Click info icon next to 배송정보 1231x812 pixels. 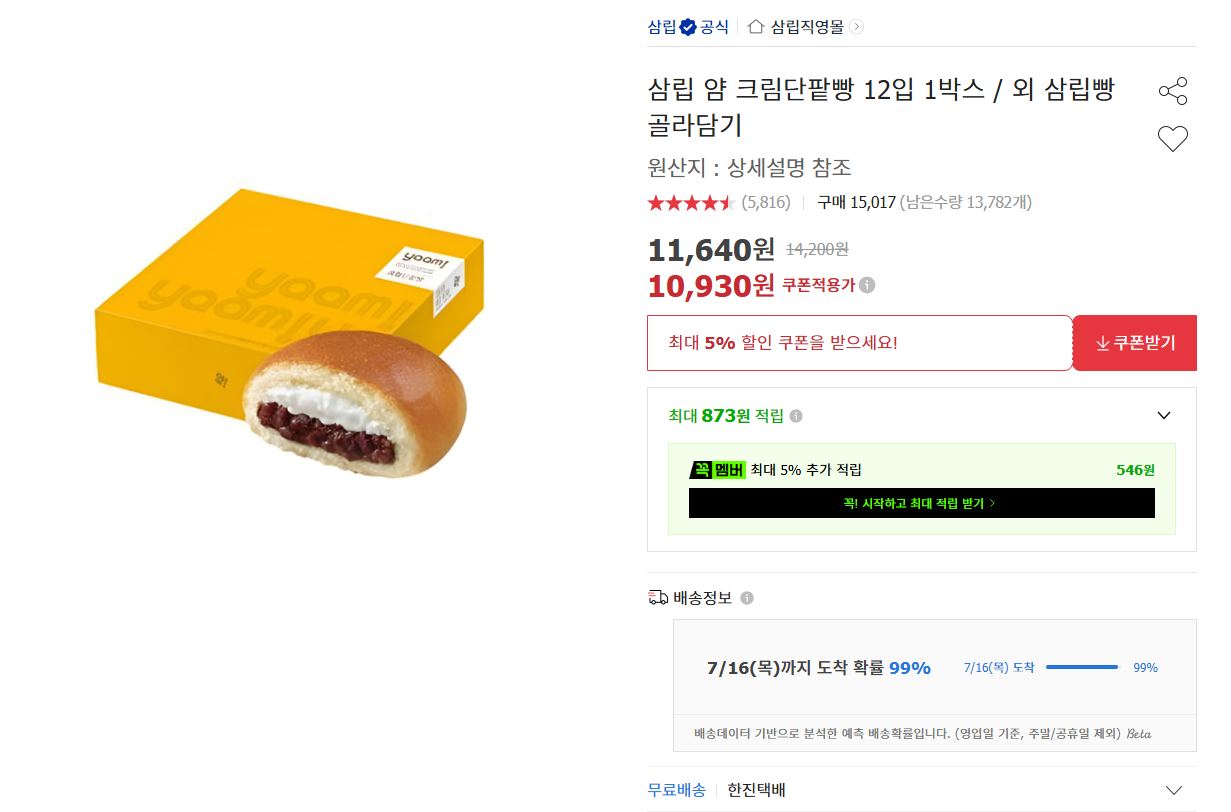[747, 598]
